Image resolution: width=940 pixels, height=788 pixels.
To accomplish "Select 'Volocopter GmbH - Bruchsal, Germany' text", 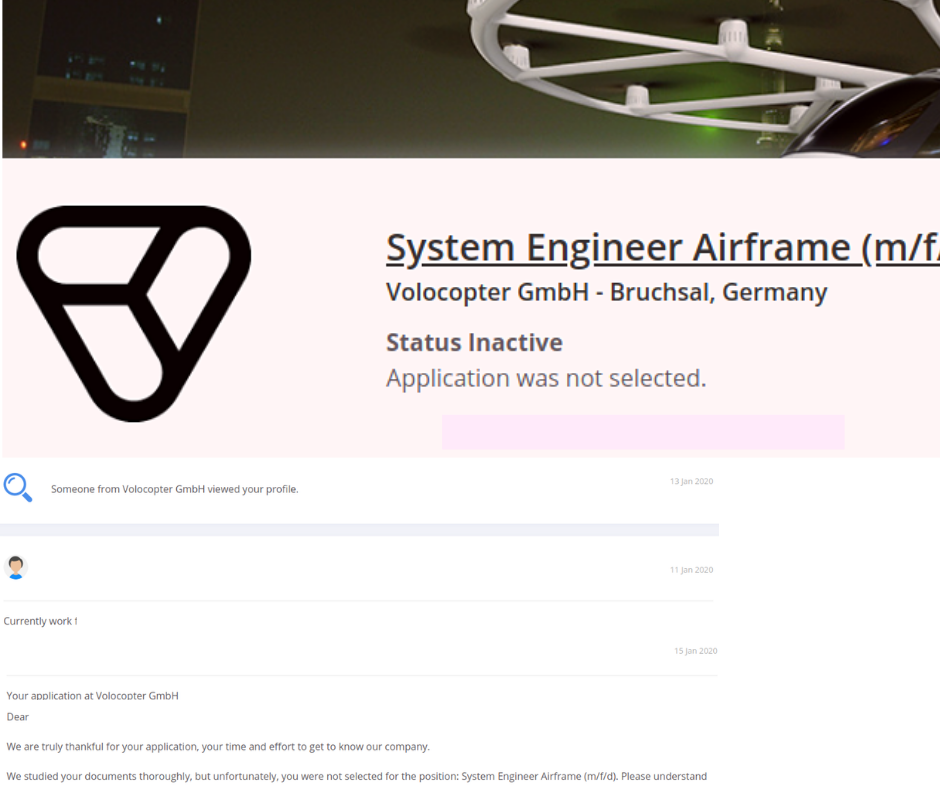I will pos(607,293).
